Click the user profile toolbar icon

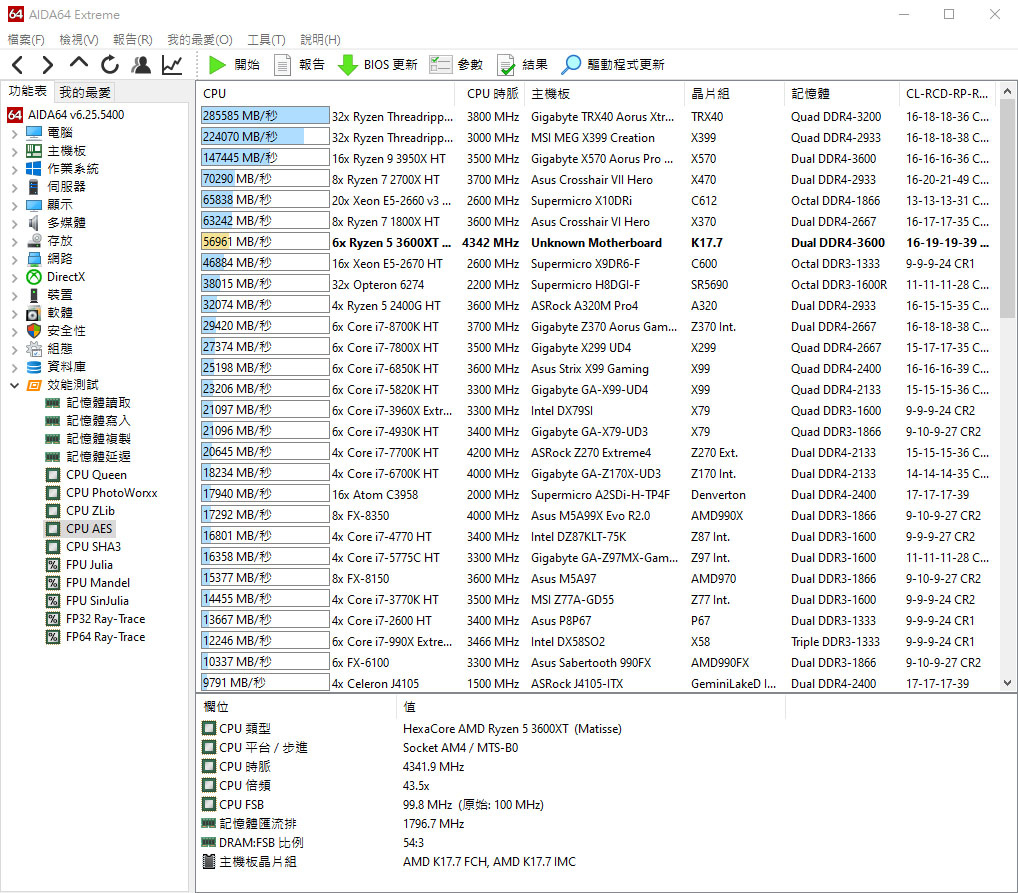pyautogui.click(x=141, y=64)
